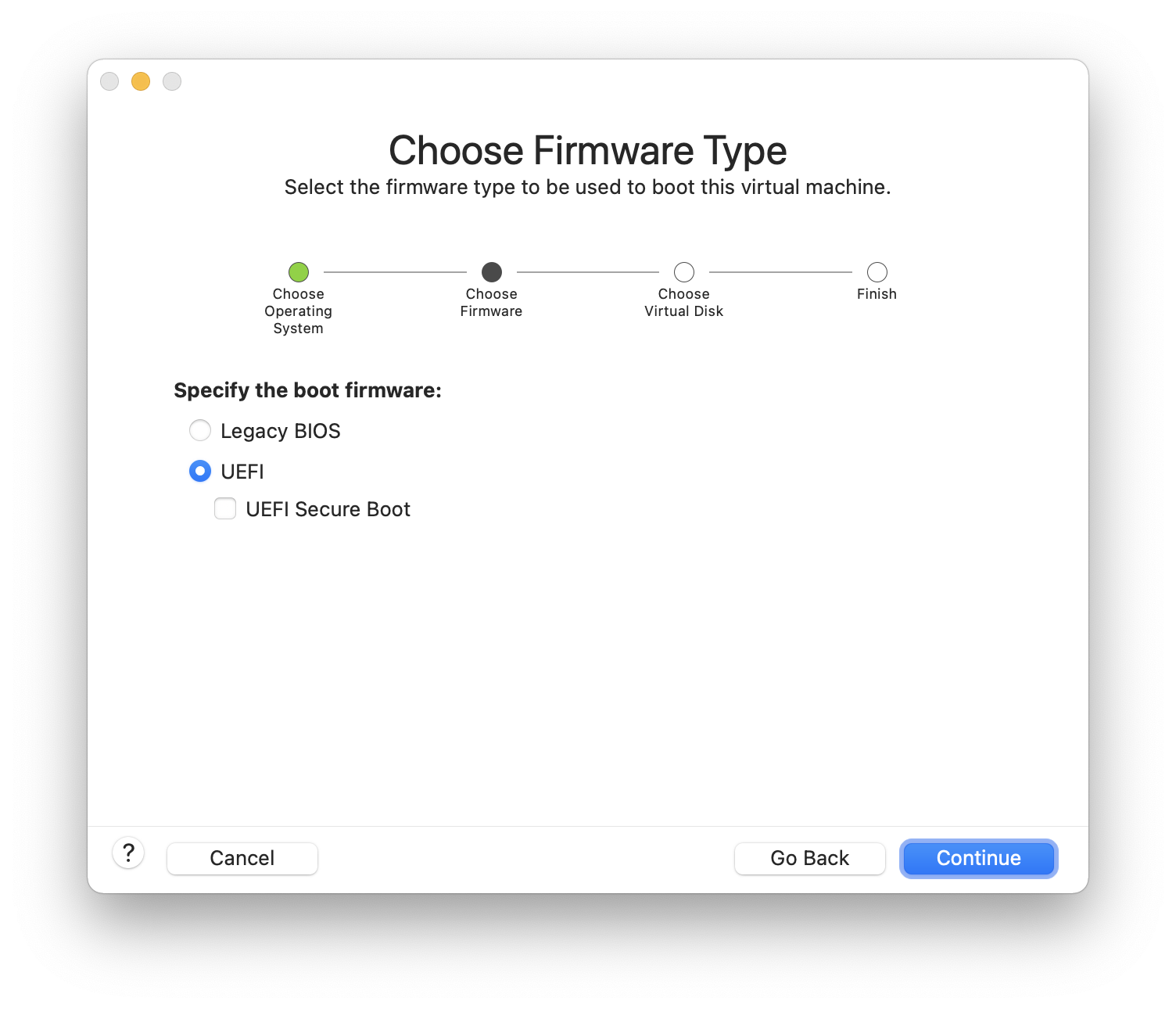This screenshot has width=1176, height=1009.
Task: Enable the UEFI Secure Boot checkbox
Action: click(x=225, y=509)
